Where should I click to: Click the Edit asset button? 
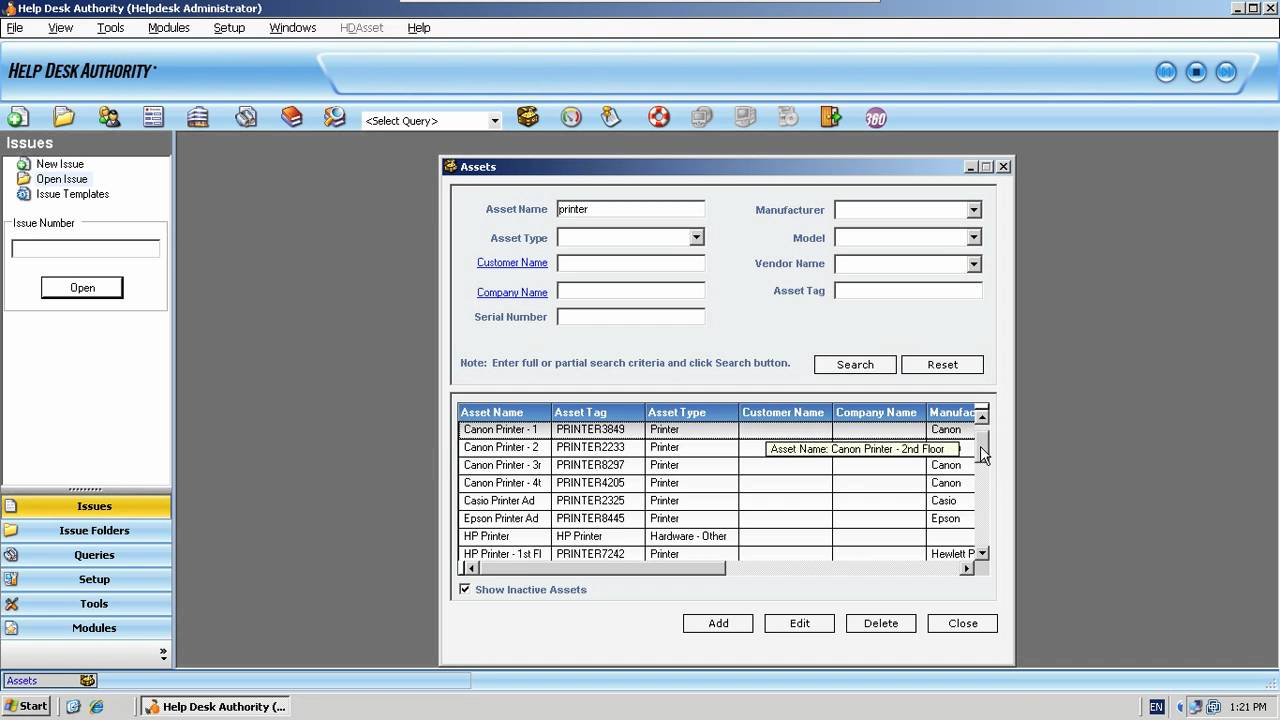click(x=800, y=623)
